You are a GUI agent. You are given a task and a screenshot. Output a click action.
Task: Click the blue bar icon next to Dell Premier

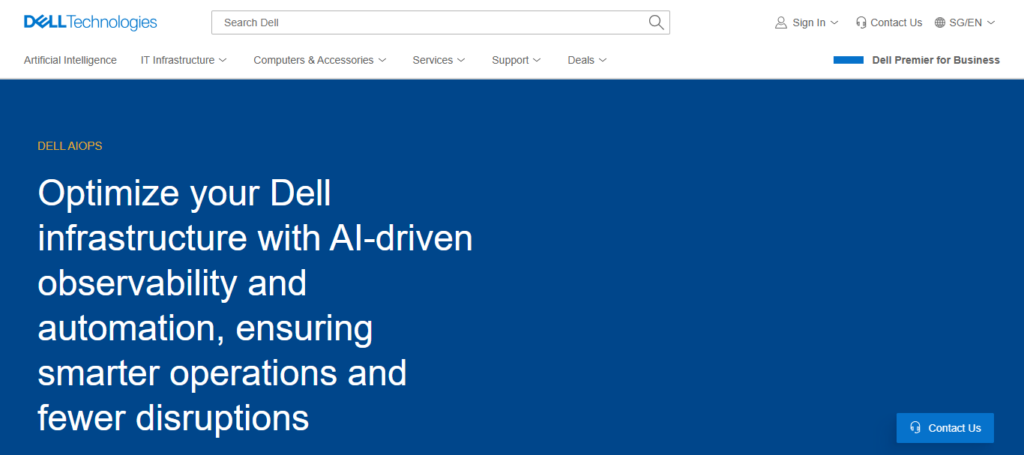(x=848, y=60)
